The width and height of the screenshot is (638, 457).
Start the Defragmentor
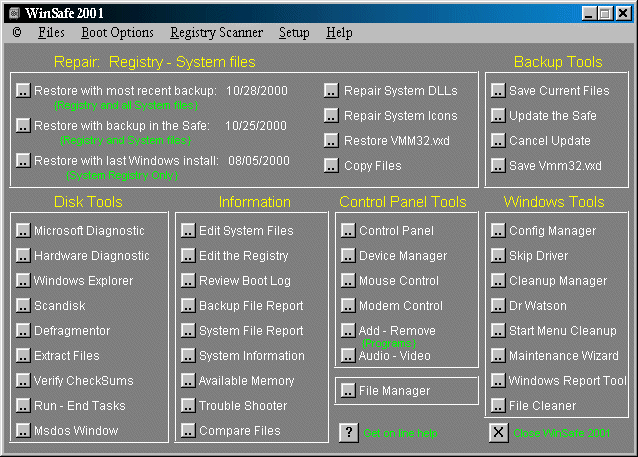(24, 330)
